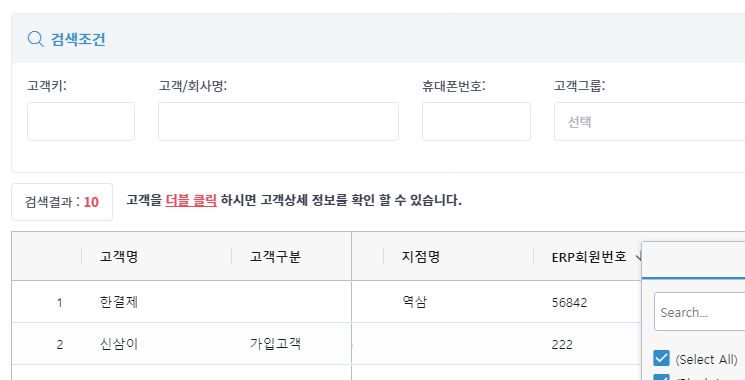Click the ERP회원번호 column header text

[x=589, y=257]
